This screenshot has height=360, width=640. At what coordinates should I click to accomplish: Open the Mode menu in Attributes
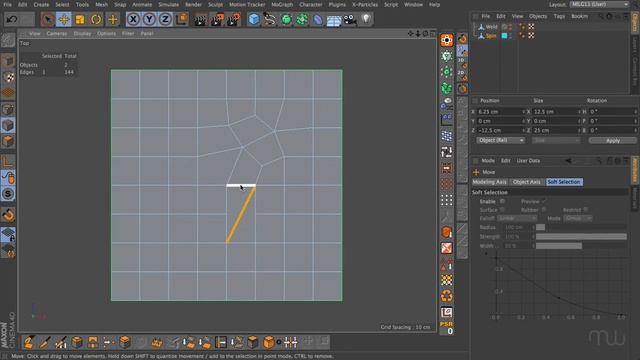488,161
